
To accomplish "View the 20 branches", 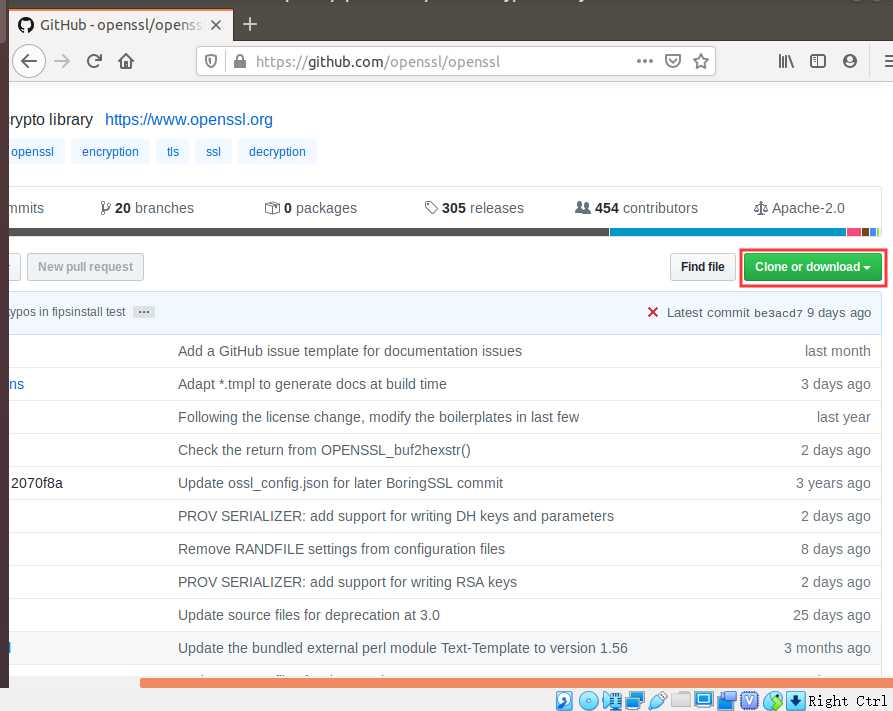I will click(x=146, y=208).
